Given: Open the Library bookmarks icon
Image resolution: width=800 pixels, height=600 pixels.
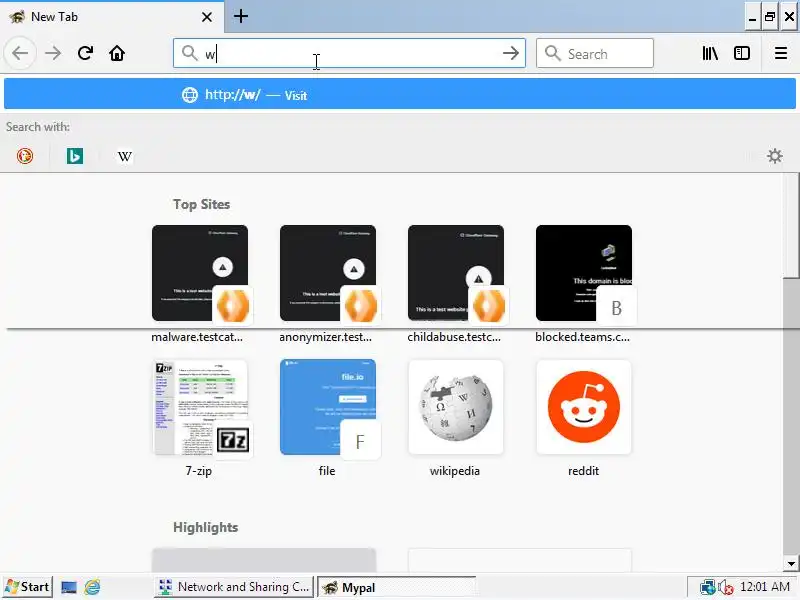Looking at the screenshot, I should [x=710, y=53].
